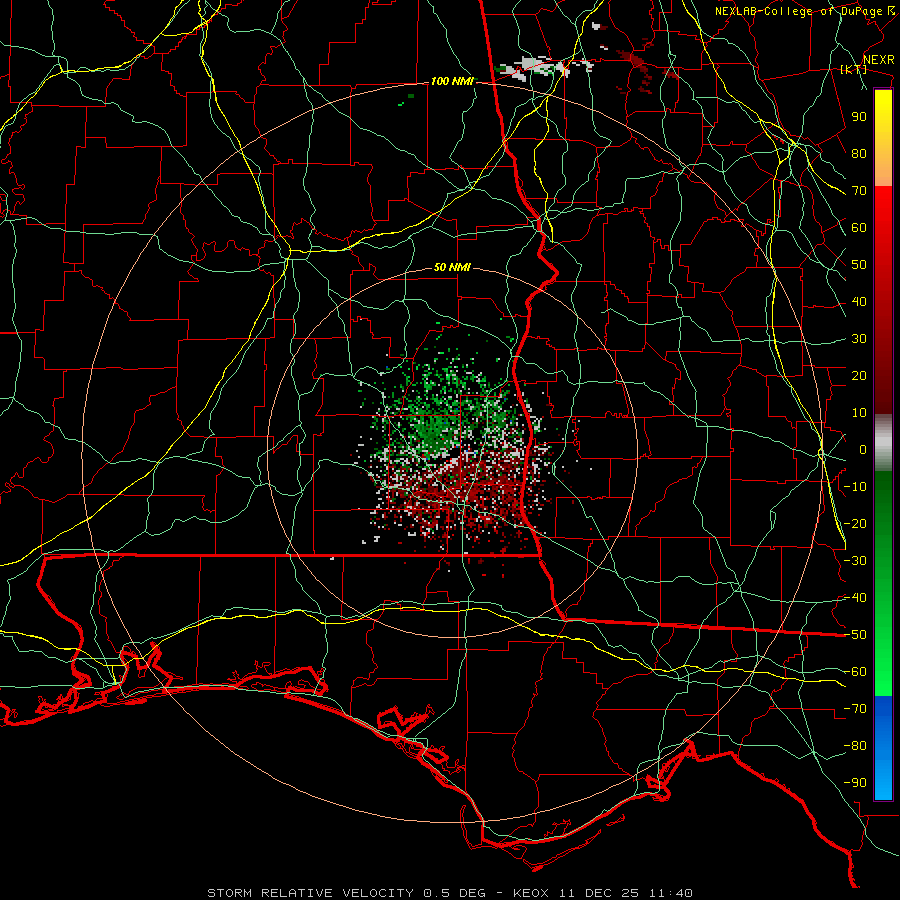Click the 20 value on the velocity scale
The height and width of the screenshot is (900, 900).
click(859, 376)
